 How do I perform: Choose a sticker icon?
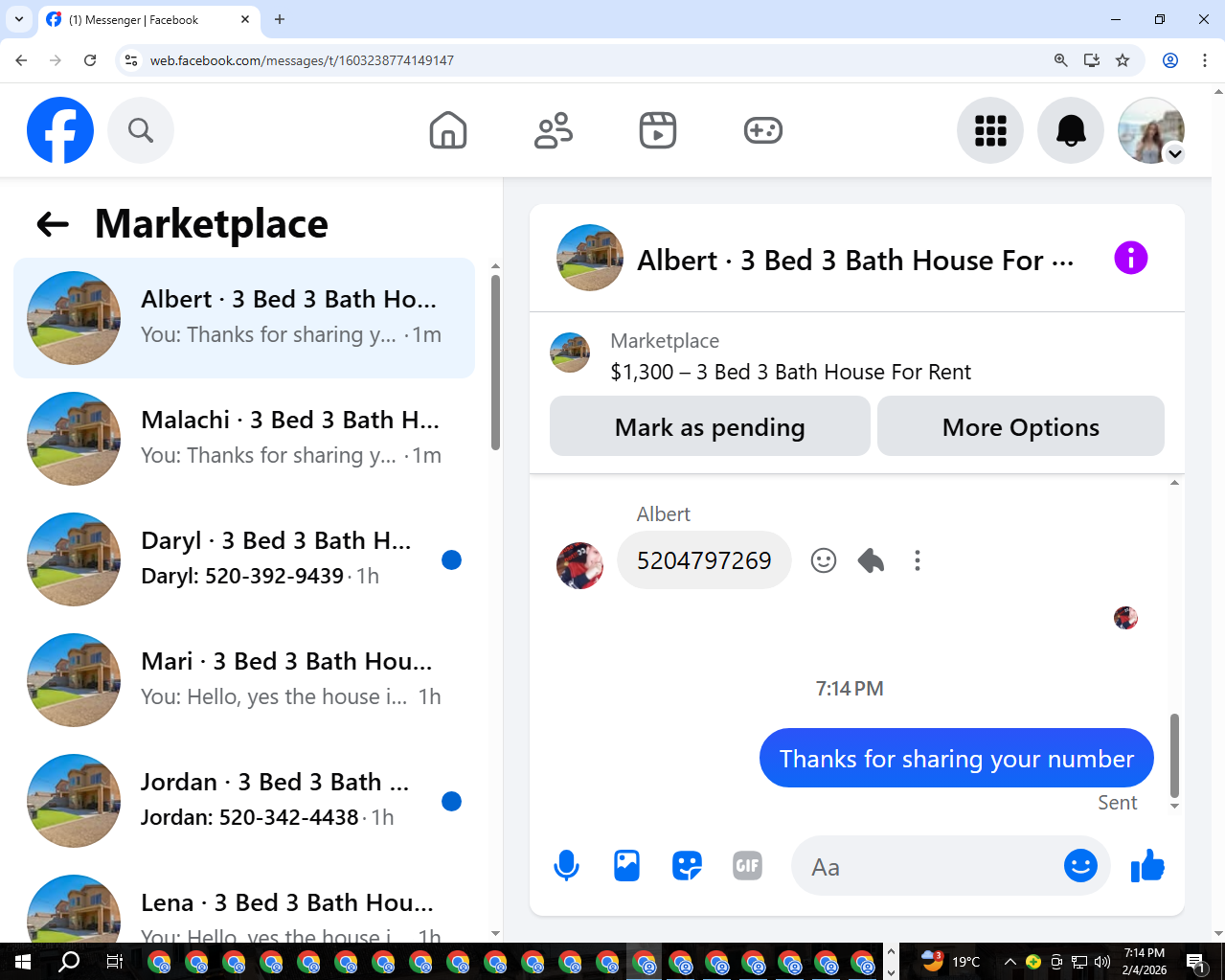(687, 866)
